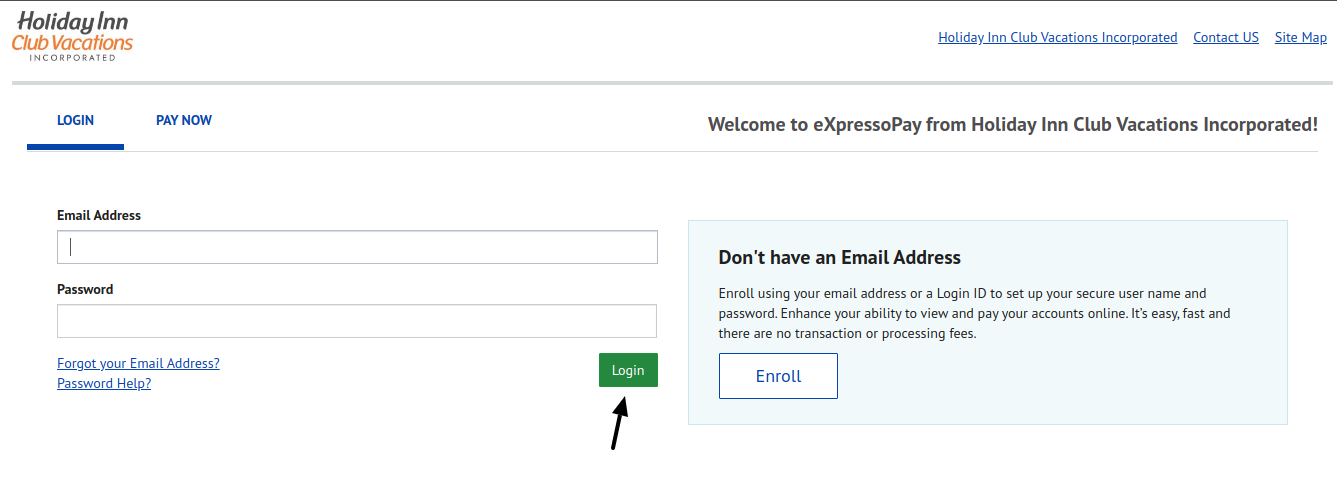Open the Forgot your Email Address link
Screen dimensions: 1337x501
138,364
